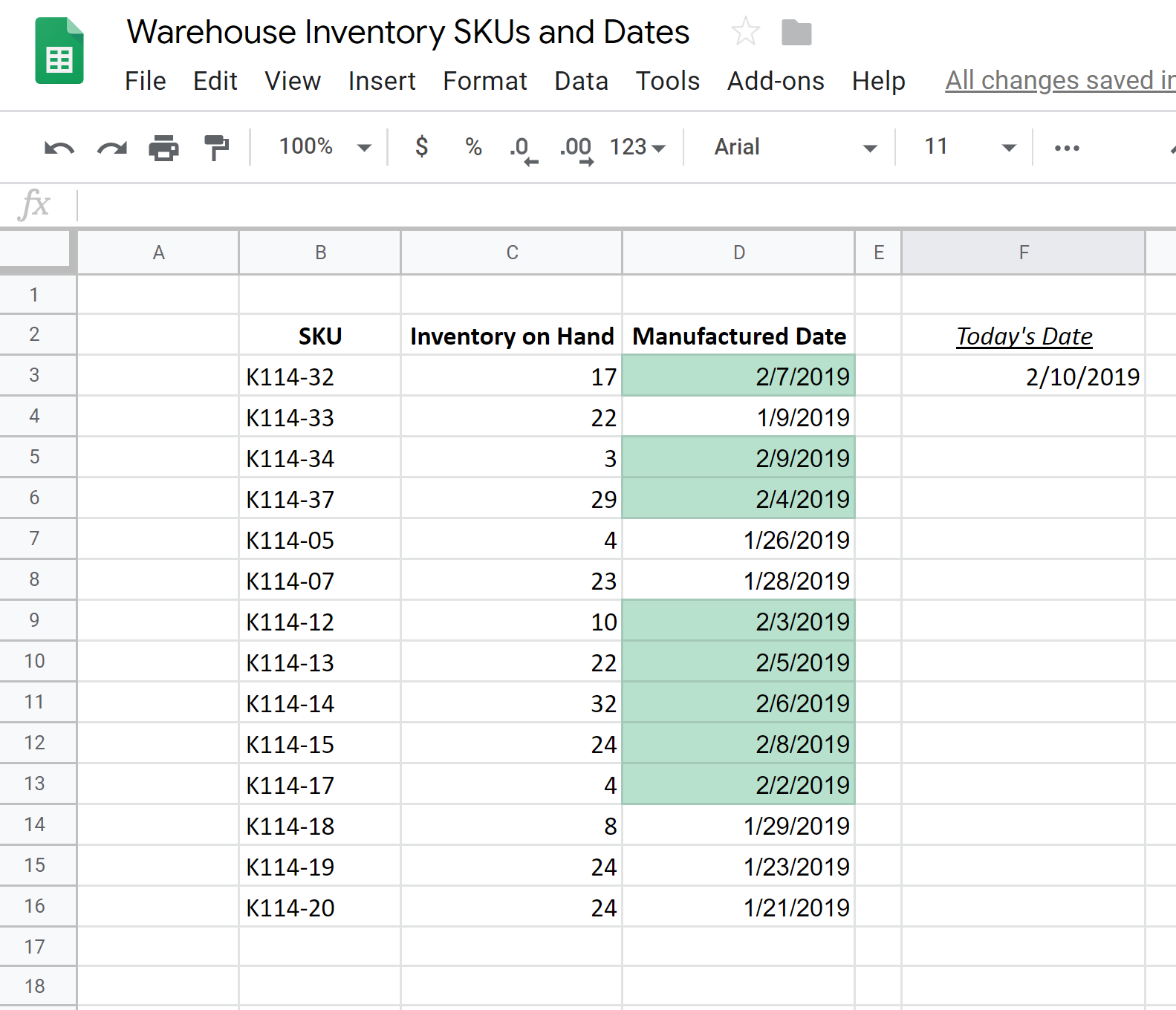This screenshot has width=1176, height=1010.
Task: Move document using the folder icon
Action: [x=796, y=33]
